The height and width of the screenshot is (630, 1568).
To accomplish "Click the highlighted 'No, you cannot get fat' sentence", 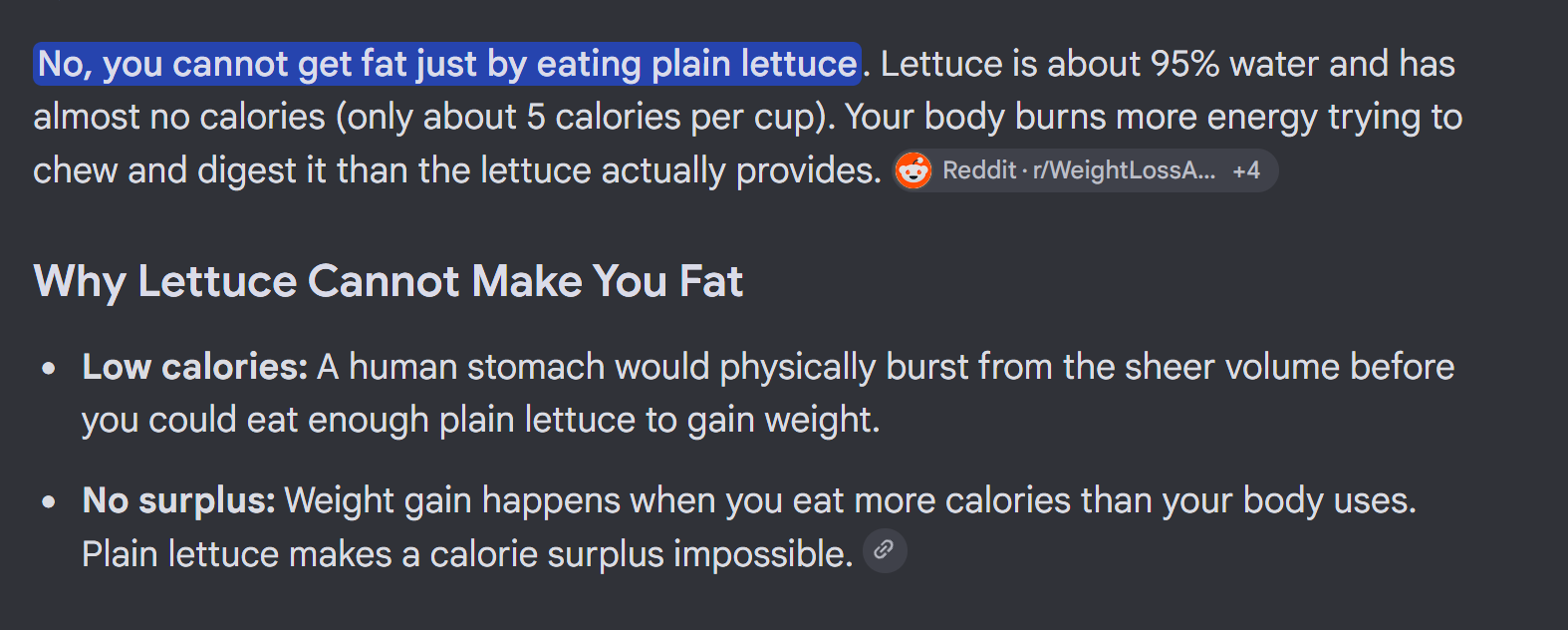I will point(447,64).
